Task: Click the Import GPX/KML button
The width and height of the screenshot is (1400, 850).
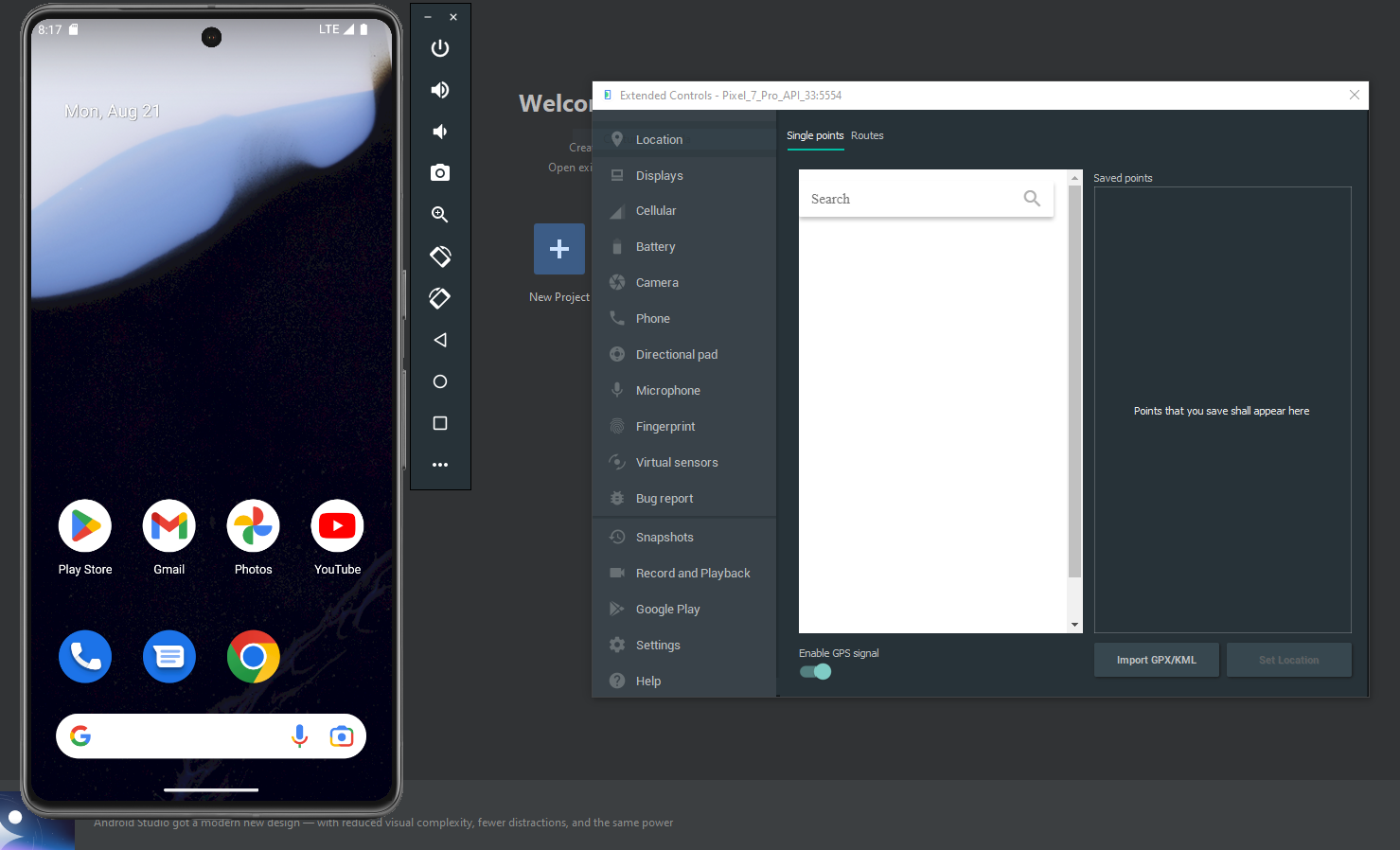Action: point(1156,660)
